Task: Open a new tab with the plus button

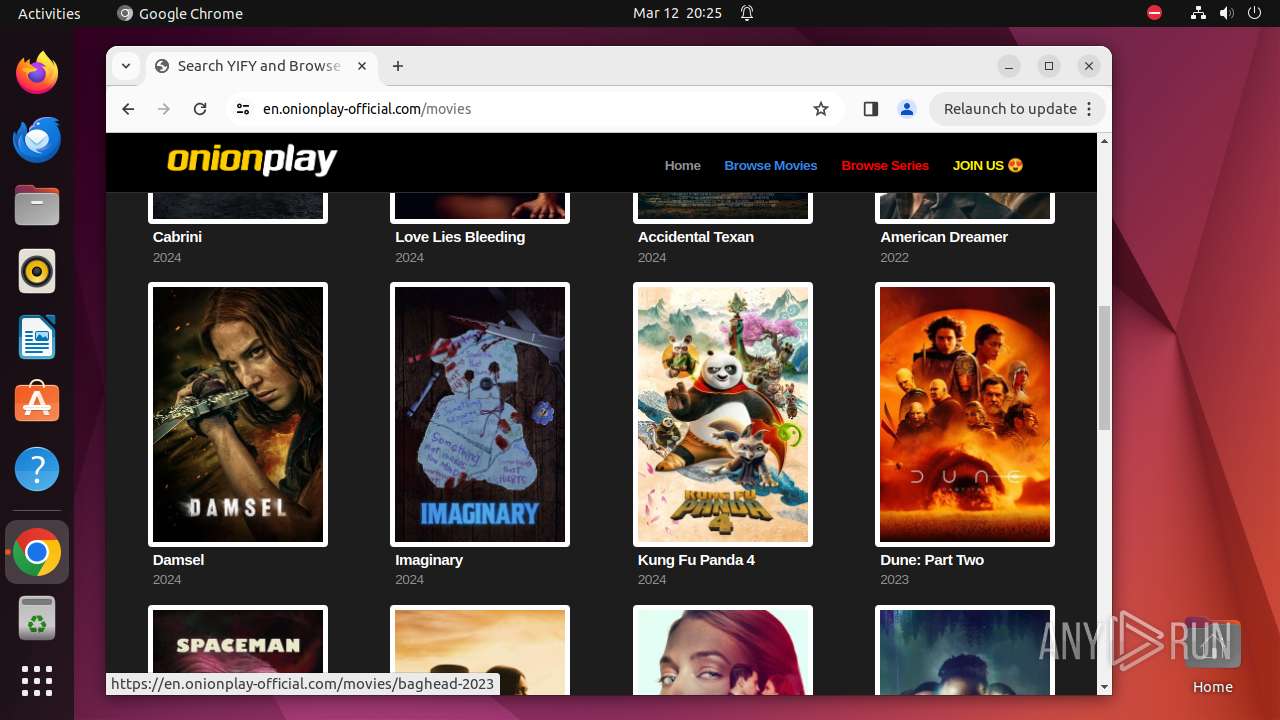Action: (x=398, y=66)
